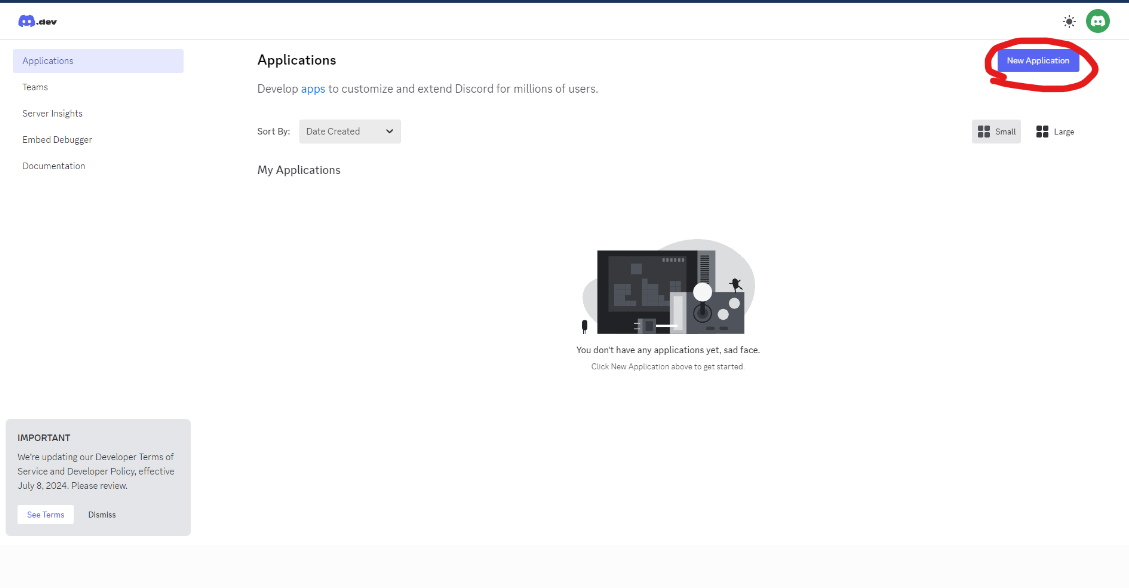Open Teams in the sidebar
1129x588 pixels.
pos(35,87)
